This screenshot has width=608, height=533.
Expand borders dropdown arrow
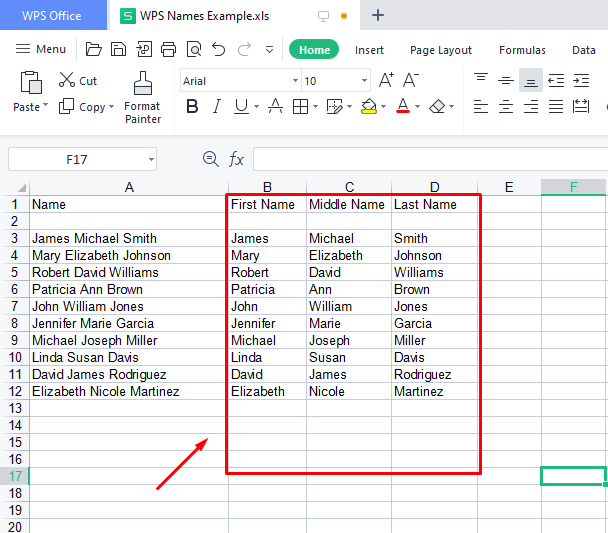pos(315,106)
